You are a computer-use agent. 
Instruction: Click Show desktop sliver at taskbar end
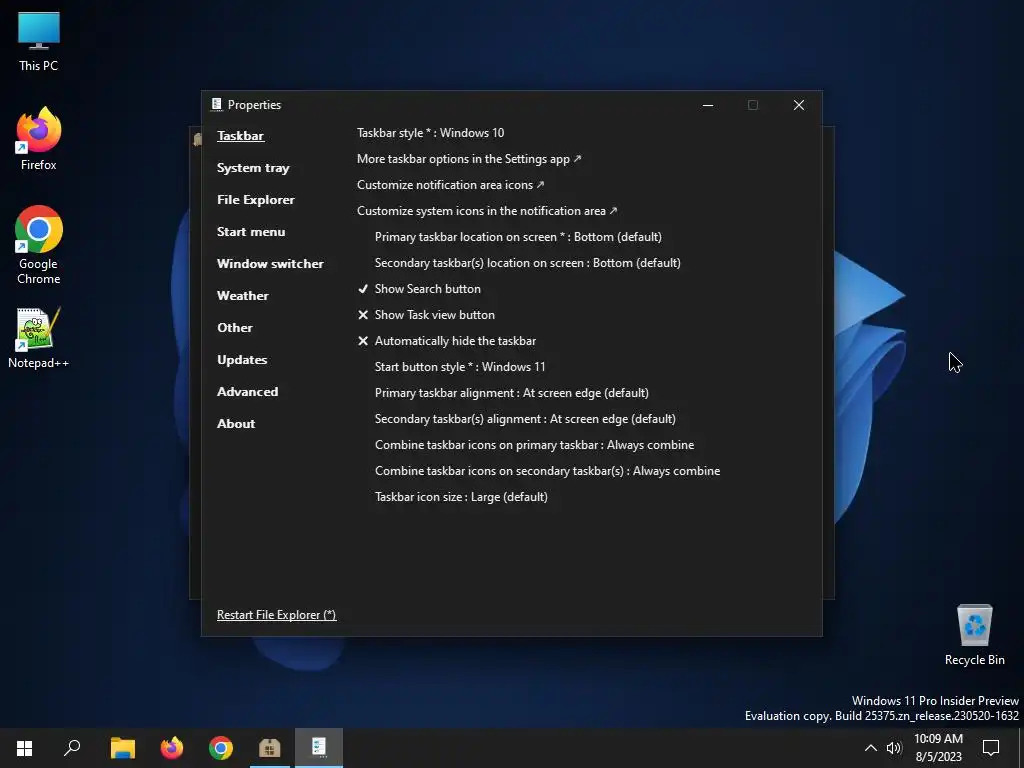[x=1021, y=748]
